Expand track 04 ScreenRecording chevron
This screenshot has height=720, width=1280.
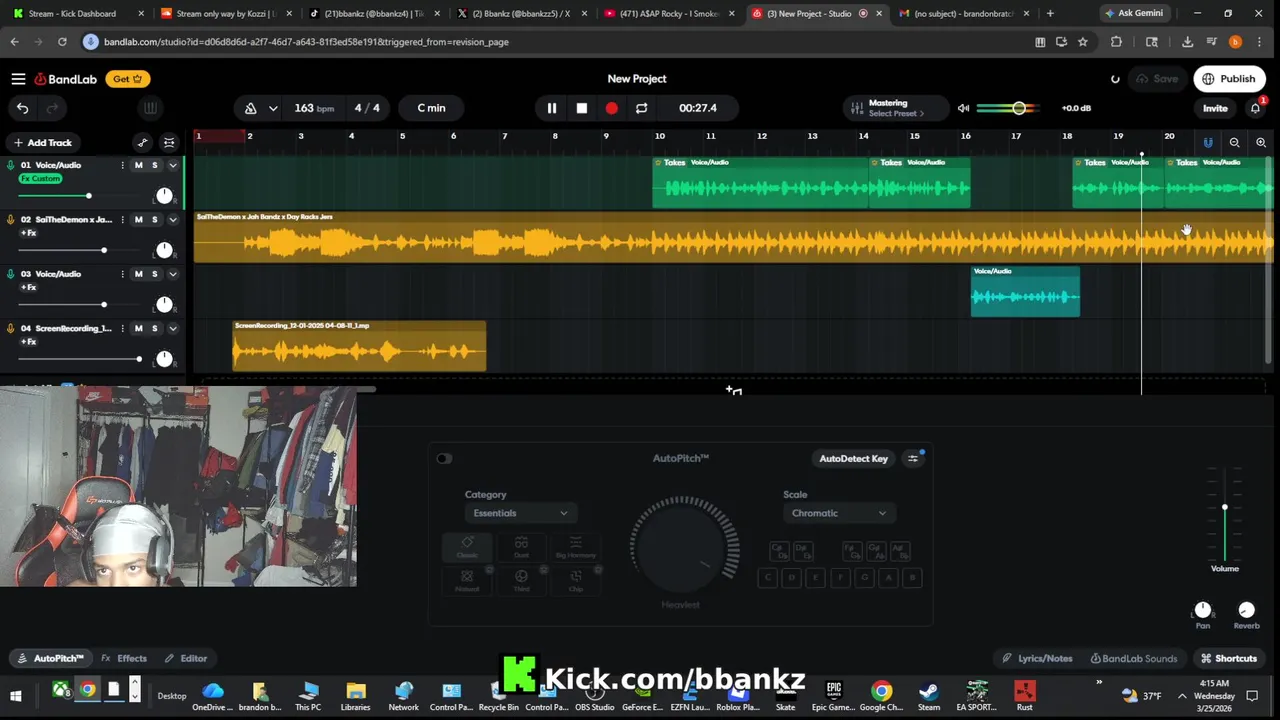pyautogui.click(x=172, y=328)
